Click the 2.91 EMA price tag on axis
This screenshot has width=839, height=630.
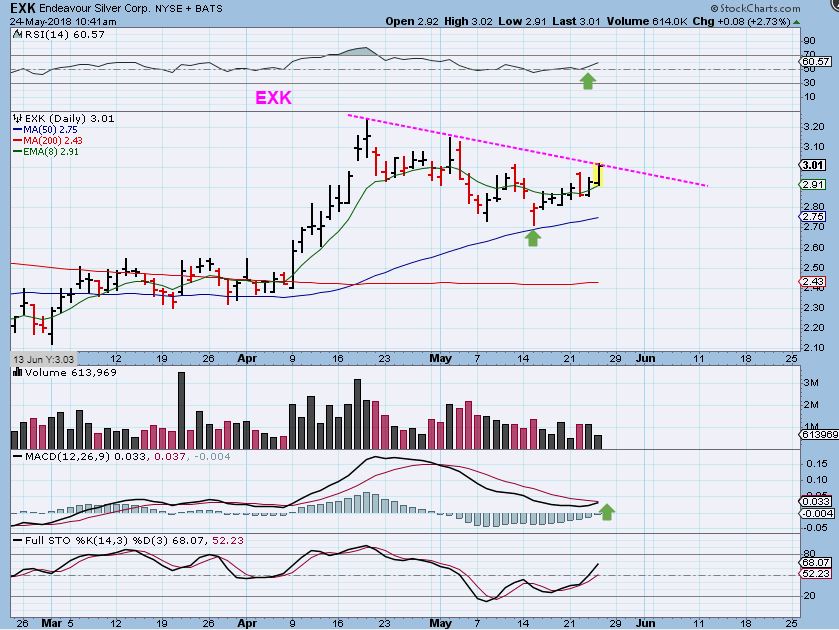pyautogui.click(x=813, y=184)
